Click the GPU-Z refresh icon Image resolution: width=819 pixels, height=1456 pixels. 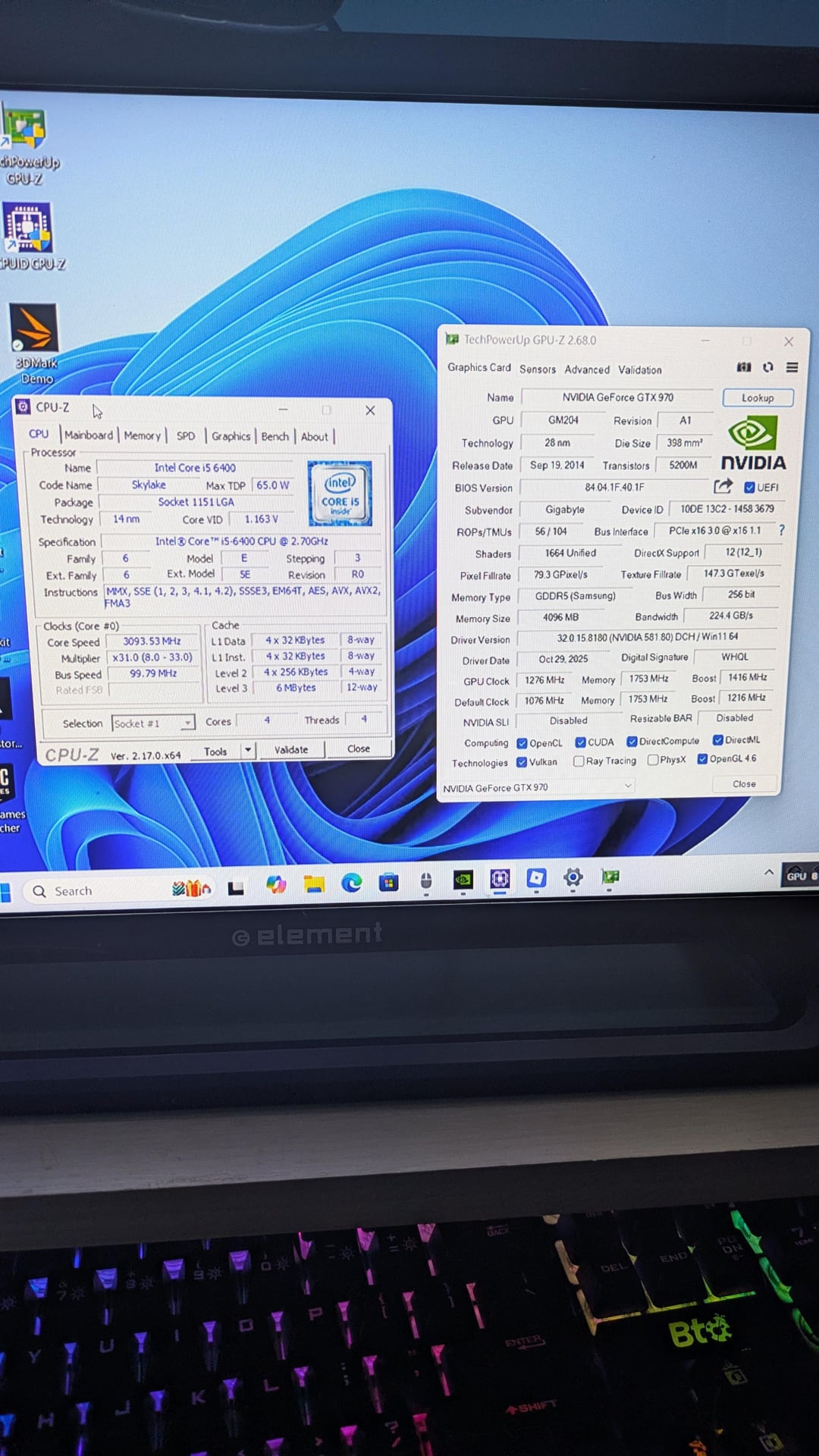click(768, 367)
